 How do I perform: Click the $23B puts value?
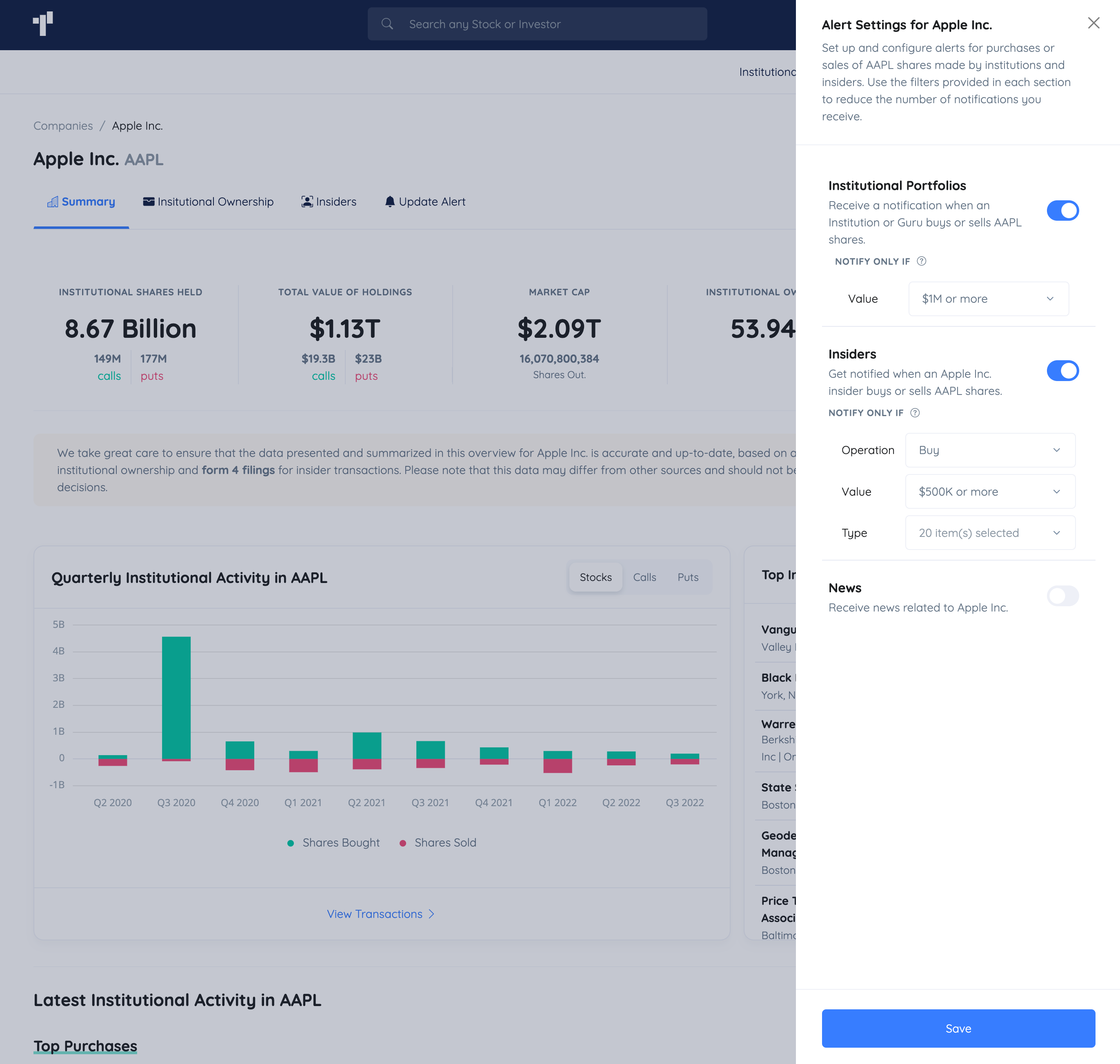tap(368, 359)
